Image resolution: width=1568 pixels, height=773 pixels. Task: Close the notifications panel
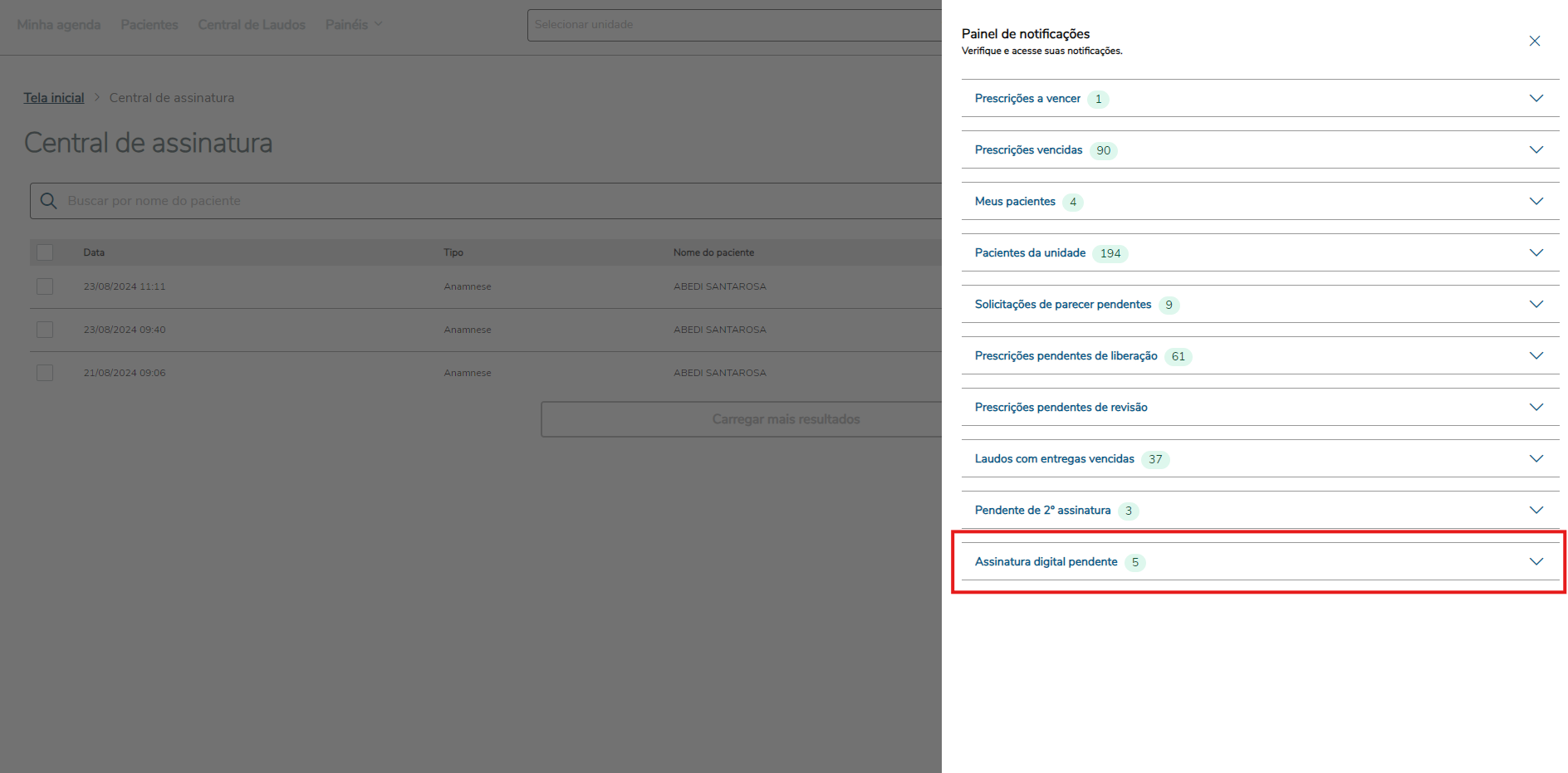(x=1534, y=42)
